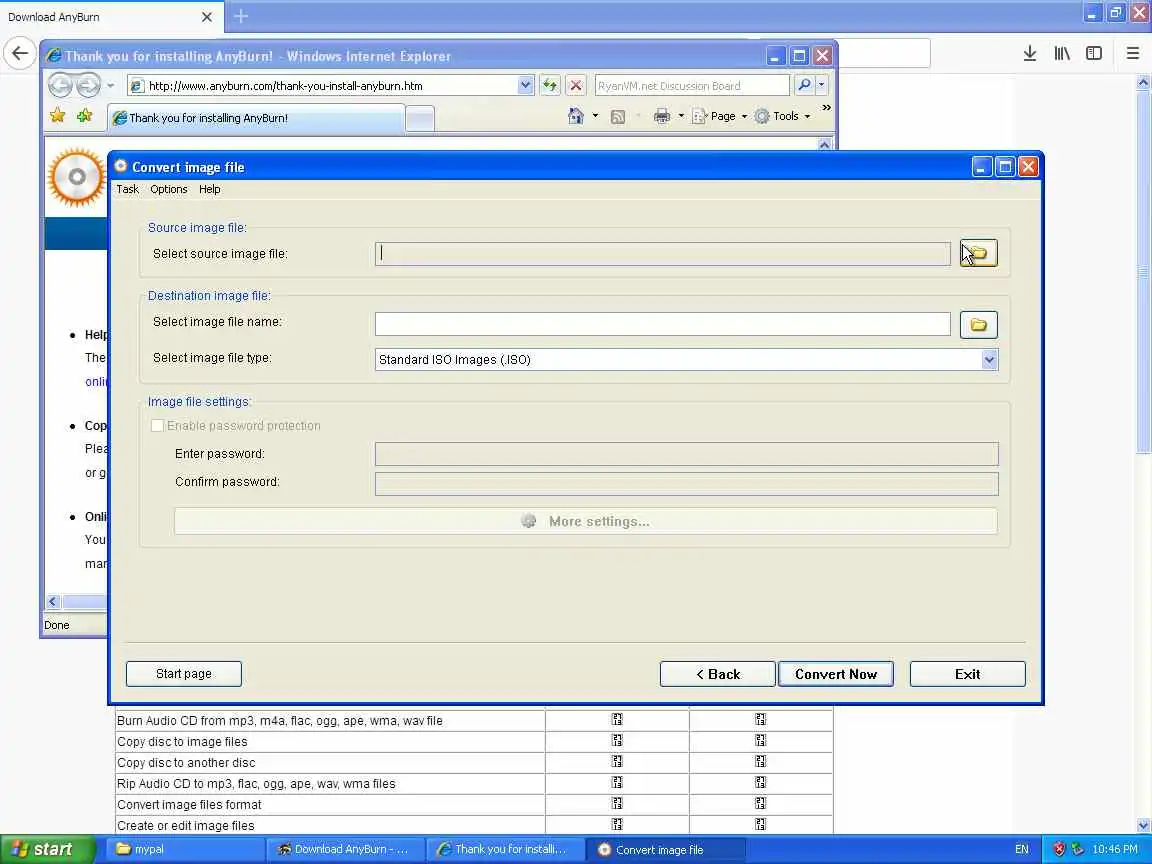This screenshot has width=1152, height=864.
Task: Select the Download AnyBurn Firefox tab
Action: pyautogui.click(x=112, y=16)
